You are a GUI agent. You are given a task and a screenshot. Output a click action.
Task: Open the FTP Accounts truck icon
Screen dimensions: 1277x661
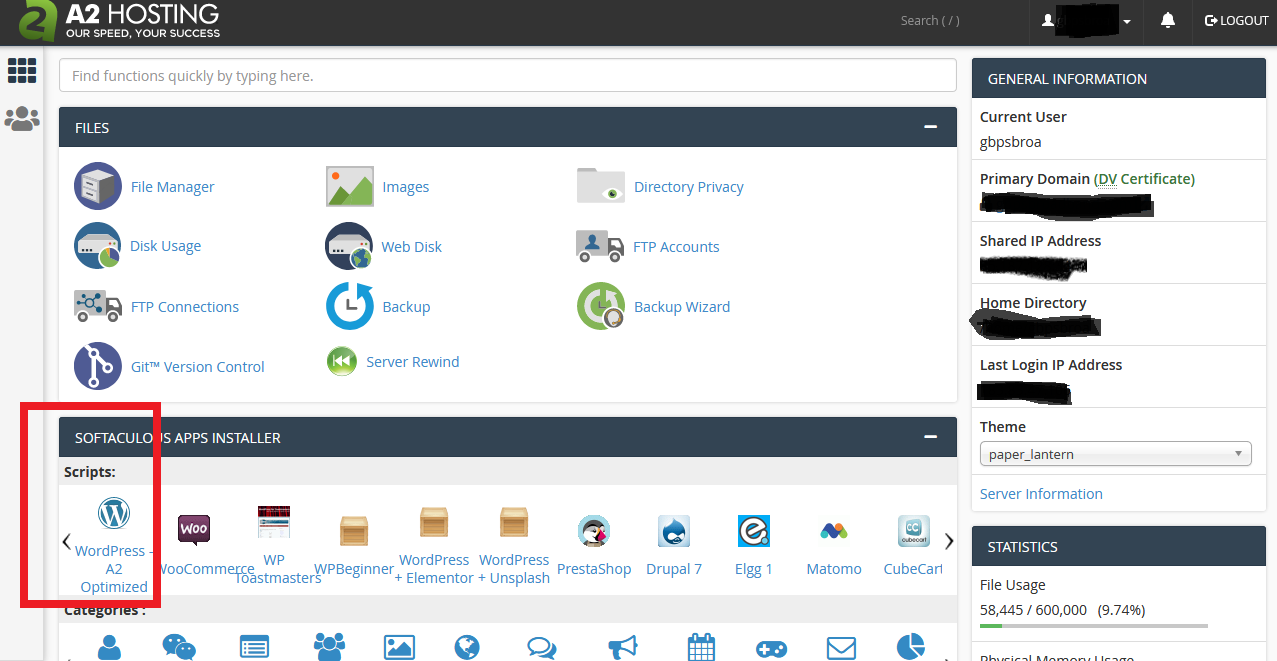tap(600, 246)
